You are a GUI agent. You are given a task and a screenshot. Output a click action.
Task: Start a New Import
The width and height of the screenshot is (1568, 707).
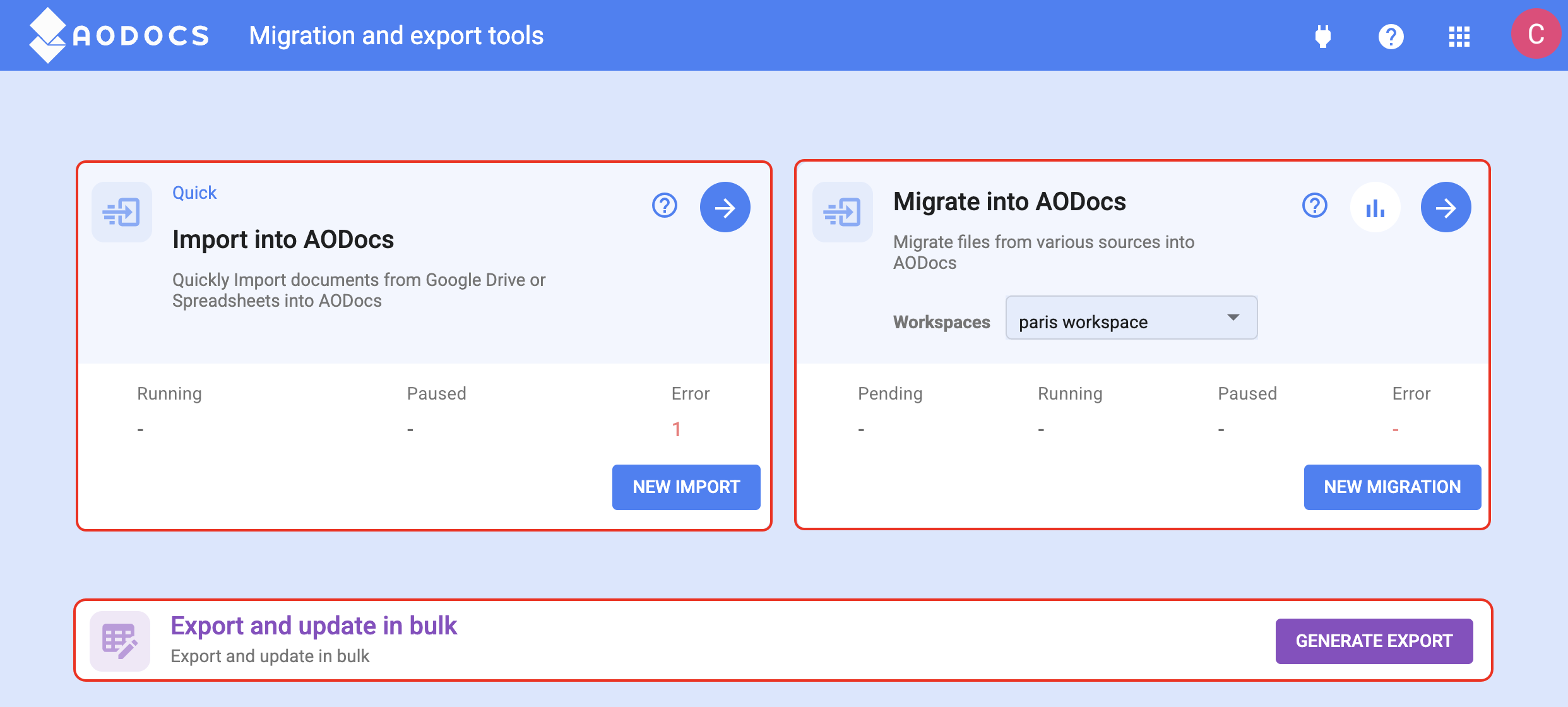686,487
